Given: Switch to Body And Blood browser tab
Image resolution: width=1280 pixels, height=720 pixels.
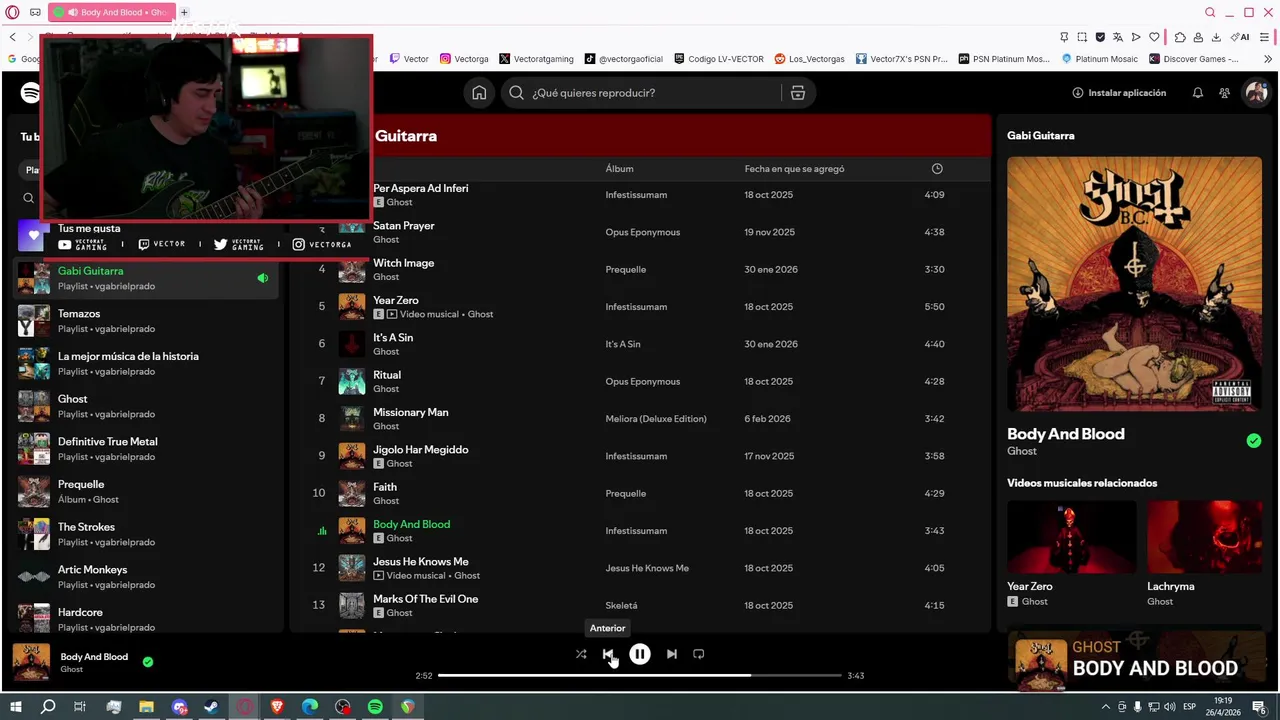Looking at the screenshot, I should click(x=112, y=12).
